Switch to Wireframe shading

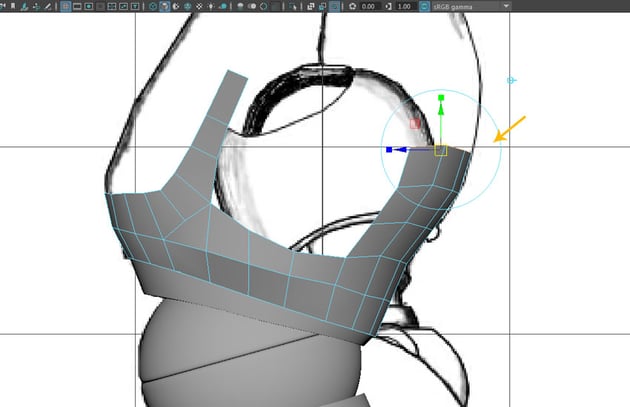click(x=153, y=6)
